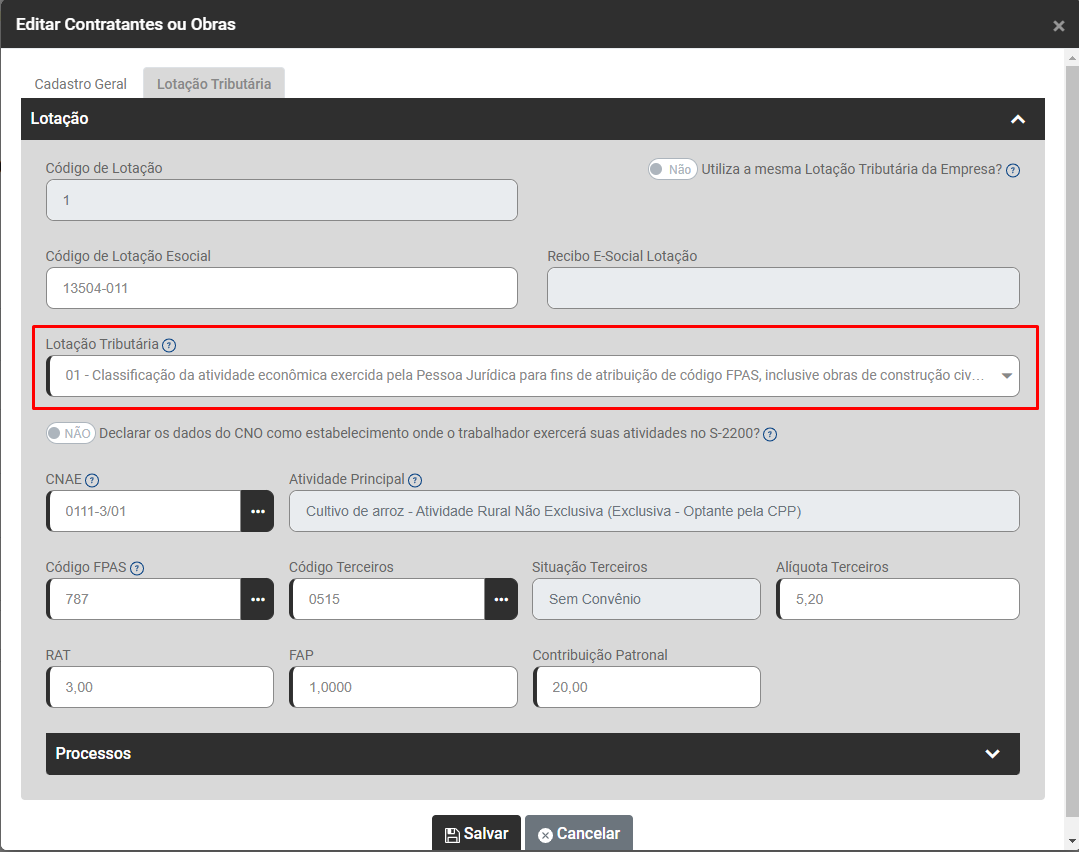This screenshot has width=1079, height=852.
Task: Click help icon beside Lotação Tributária label
Action: click(169, 345)
